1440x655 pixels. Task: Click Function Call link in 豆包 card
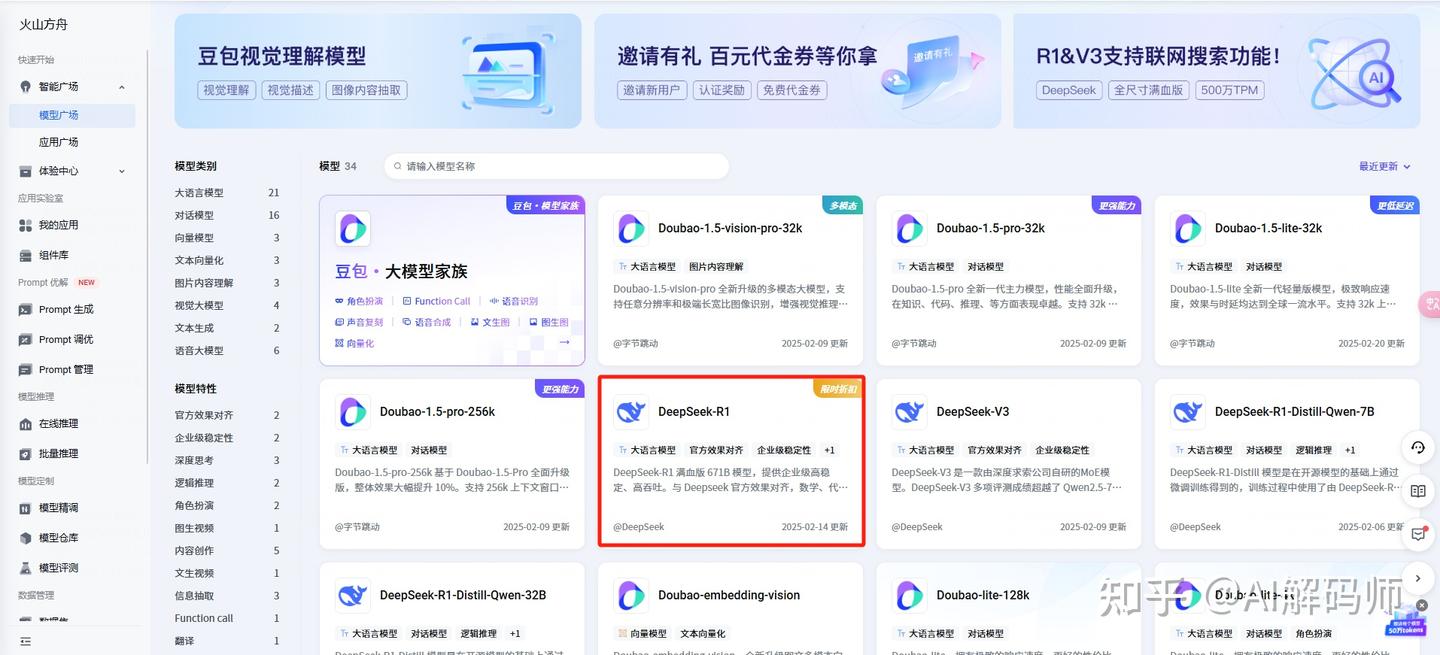pyautogui.click(x=436, y=301)
